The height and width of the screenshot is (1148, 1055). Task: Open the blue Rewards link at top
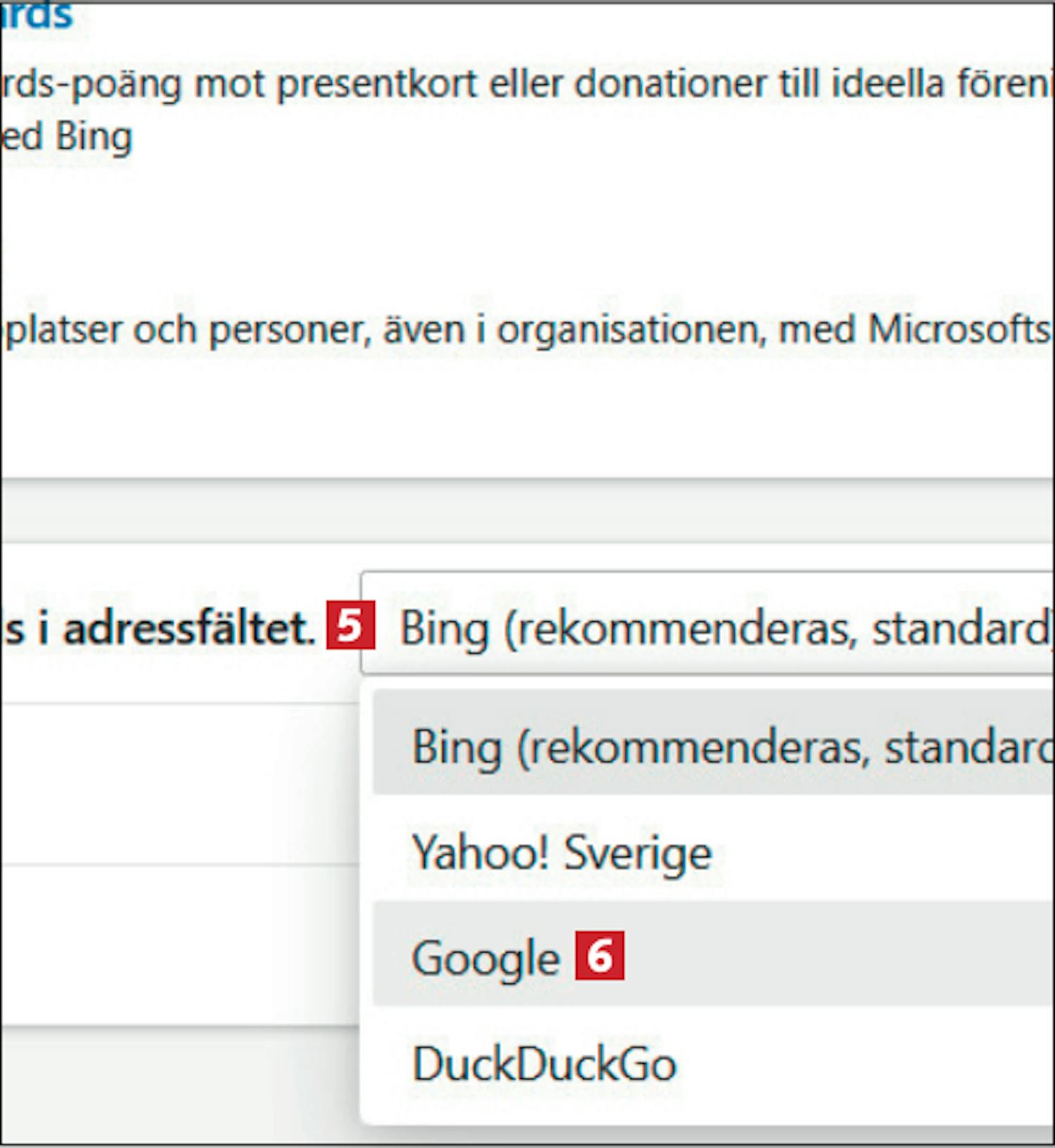(x=37, y=15)
